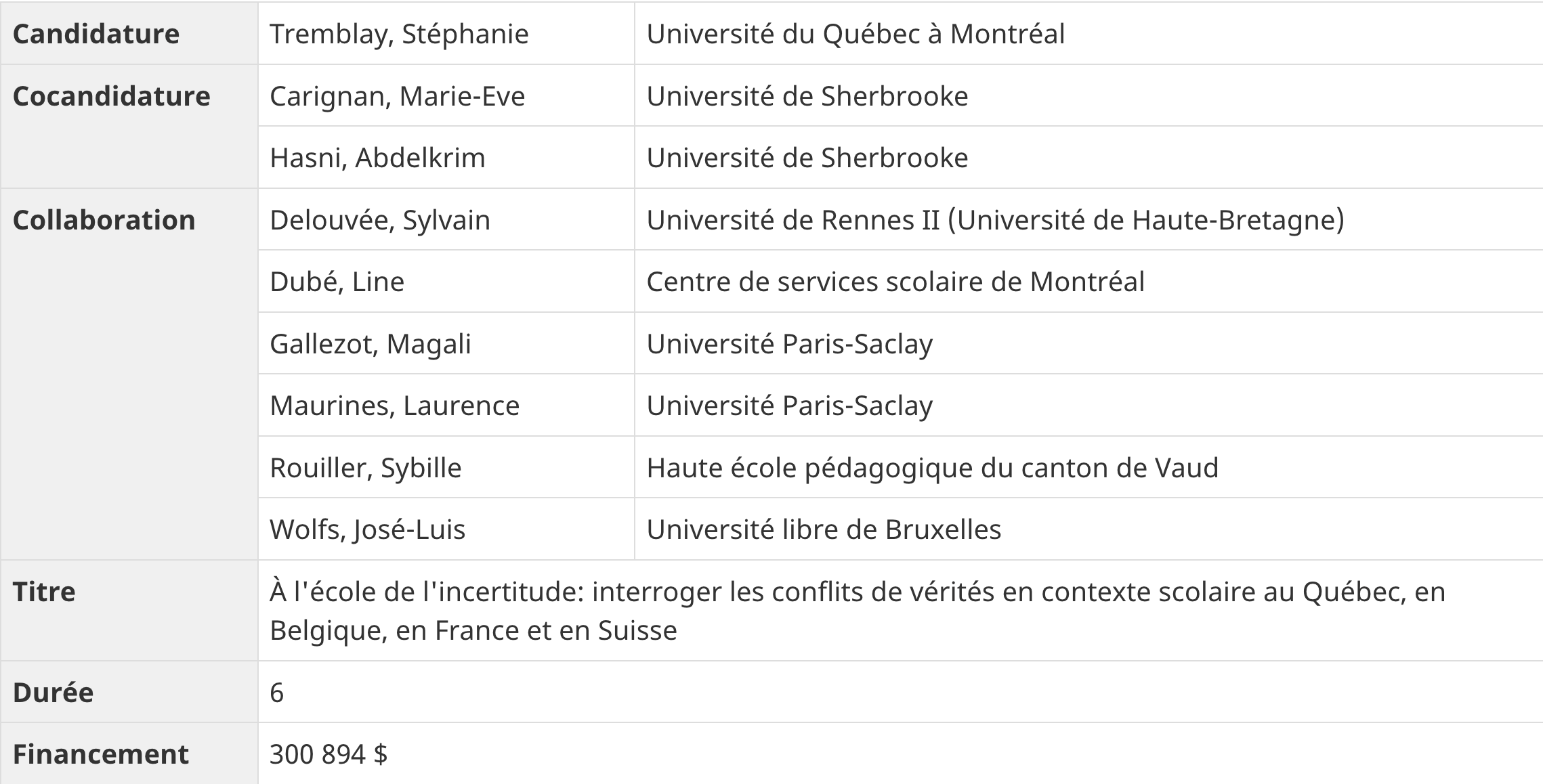Click Hasni, Abdelkrim name cell
This screenshot has height=784, width=1543.
(377, 158)
